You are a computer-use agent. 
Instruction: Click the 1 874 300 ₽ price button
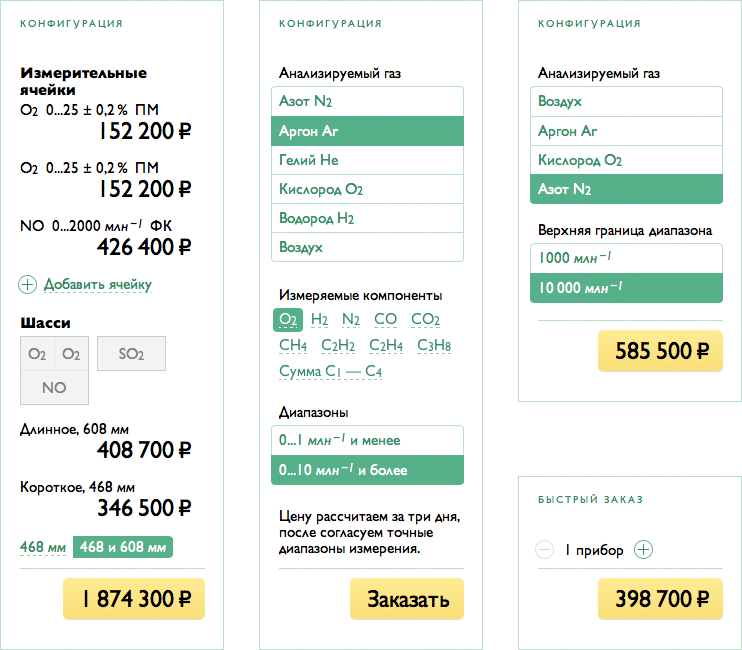[x=134, y=600]
